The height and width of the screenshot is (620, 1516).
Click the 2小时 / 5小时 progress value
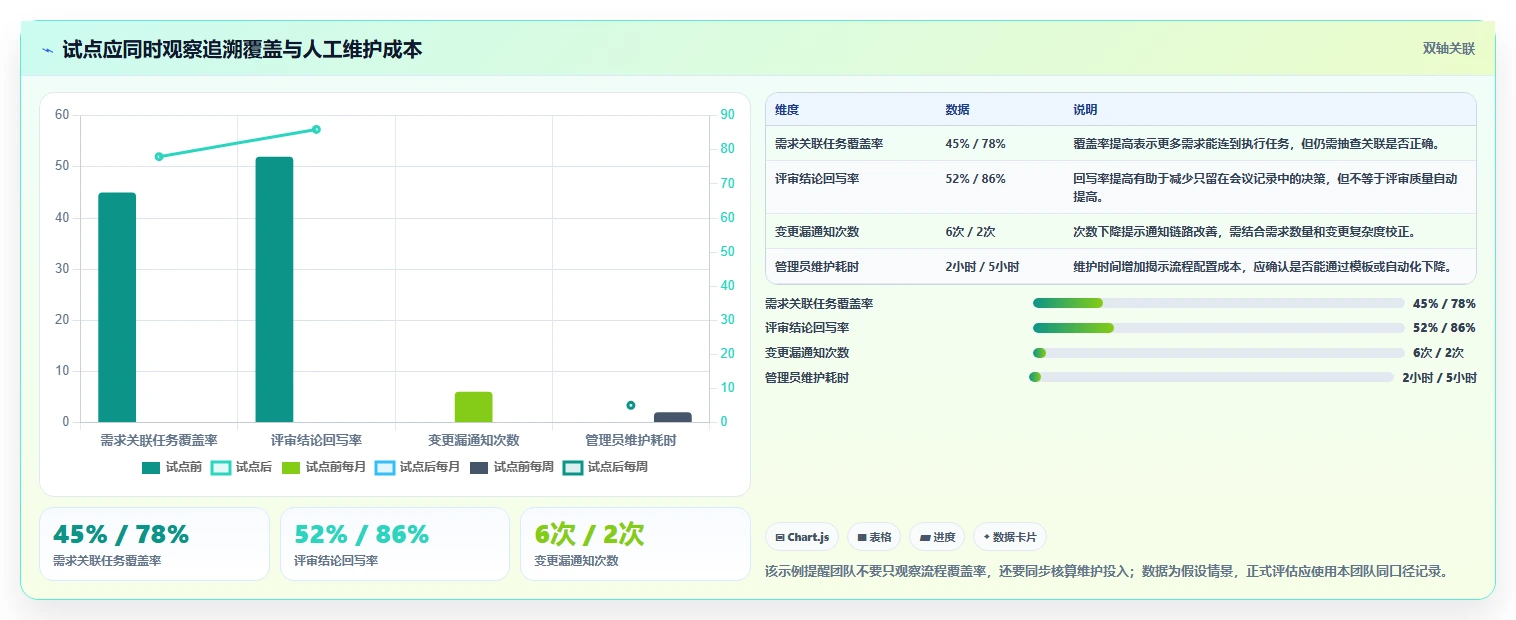(1439, 378)
